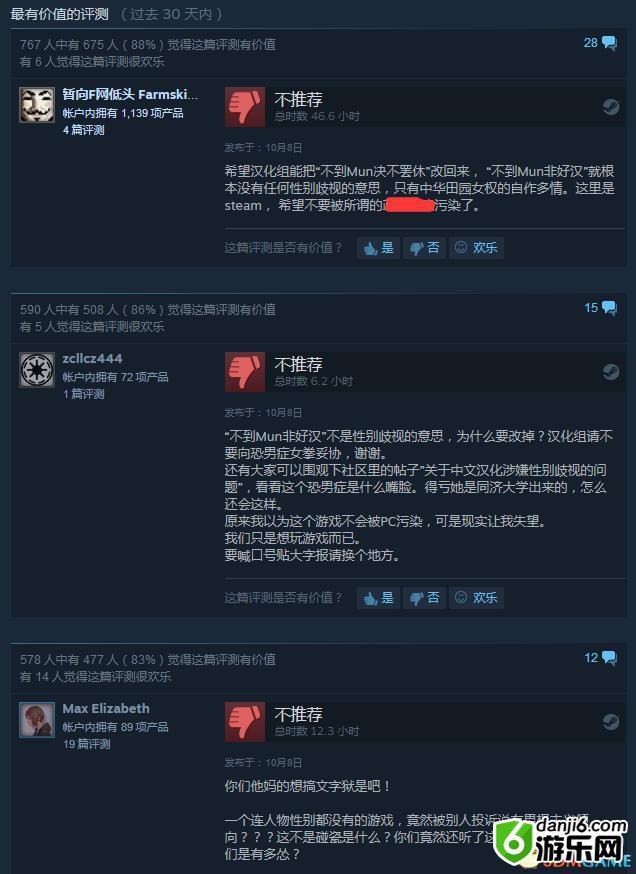Viewport: 636px width, 874px height.
Task: Open zcllcz444's avatar thumbnail
Action: click(37, 370)
